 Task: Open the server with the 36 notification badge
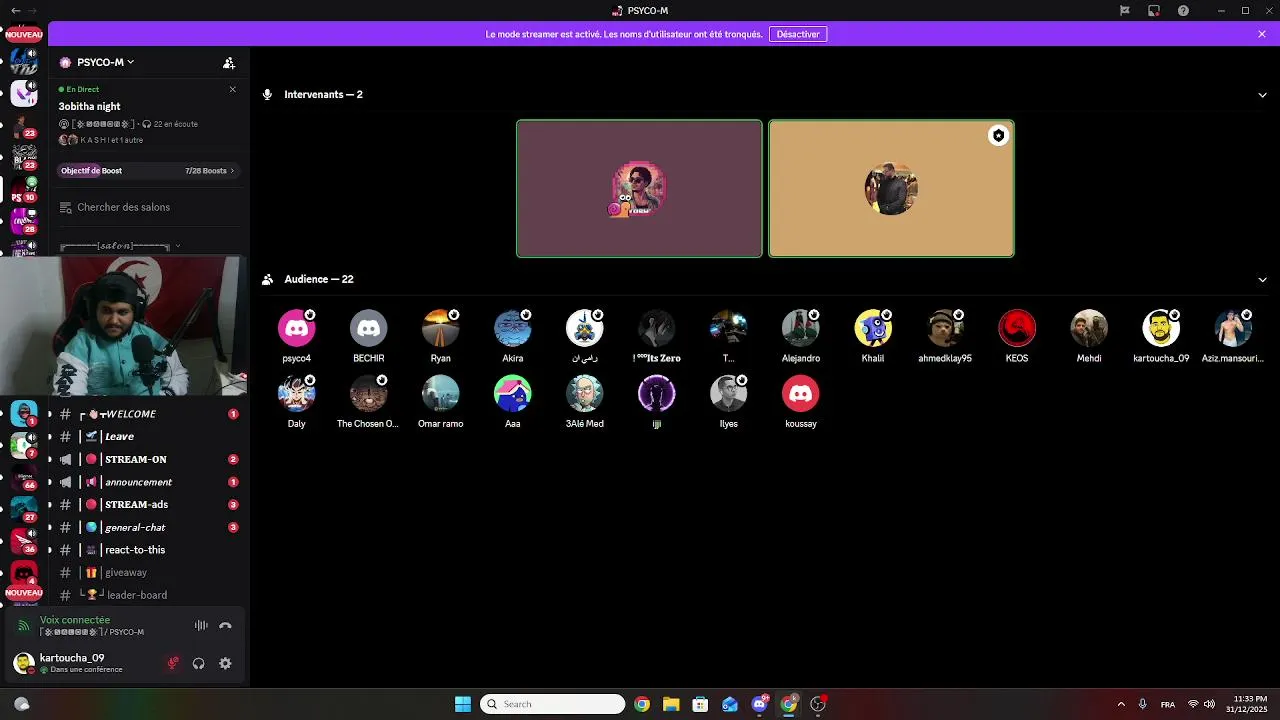[x=24, y=540]
